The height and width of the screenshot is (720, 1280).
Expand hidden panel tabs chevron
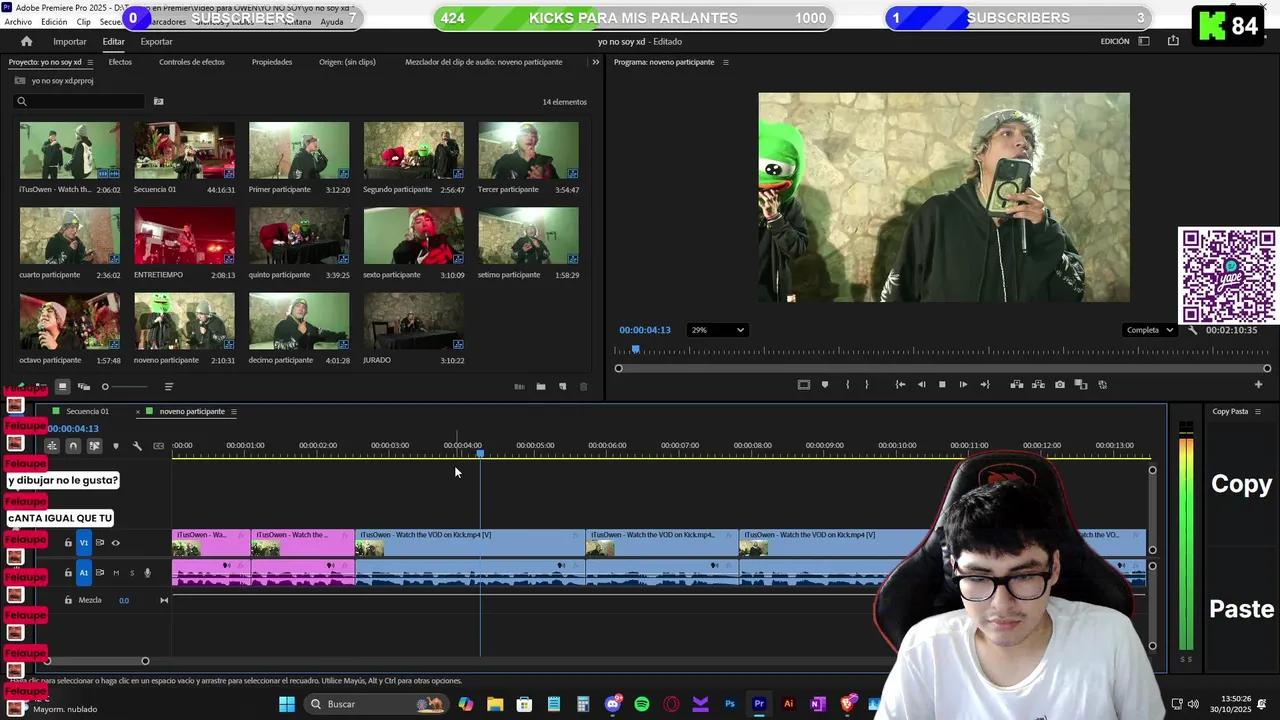tap(596, 62)
